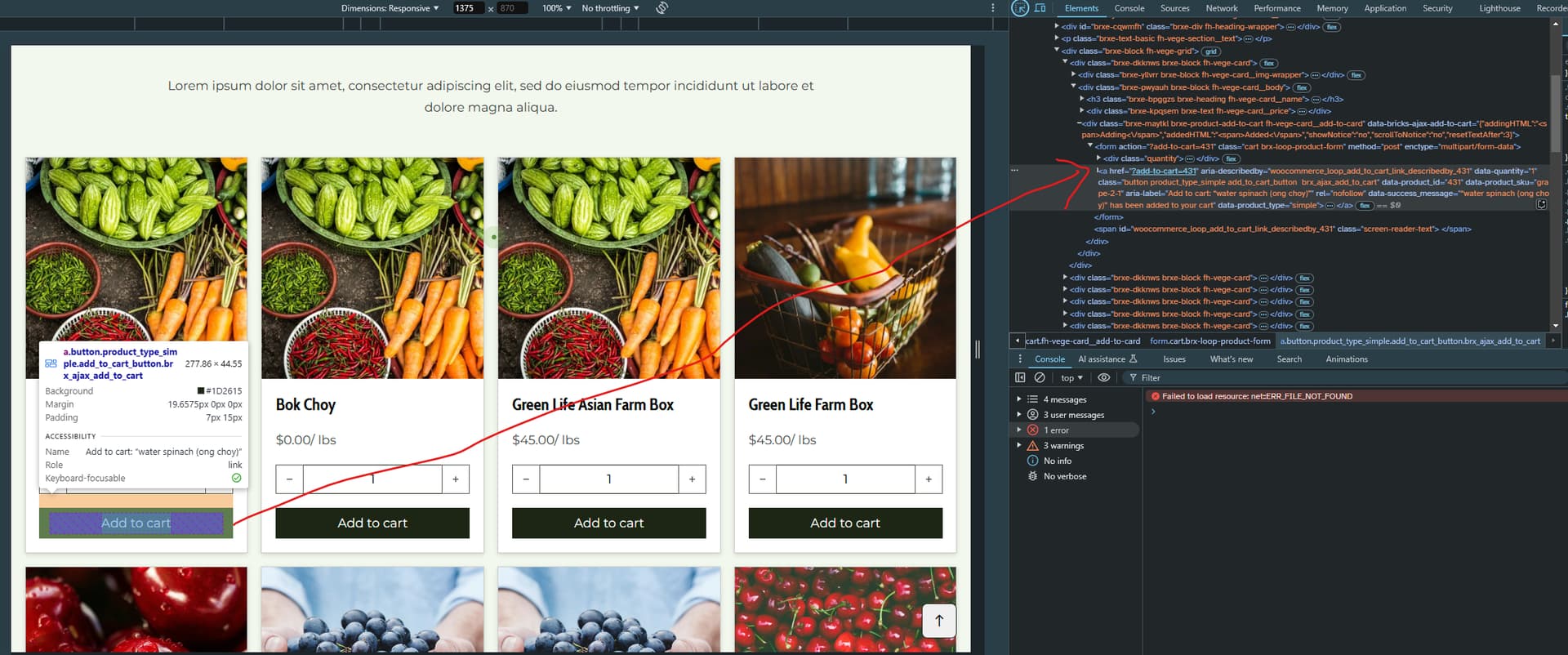Open the top context dropdown in console
This screenshot has height=655, width=1568.
coord(1071,378)
